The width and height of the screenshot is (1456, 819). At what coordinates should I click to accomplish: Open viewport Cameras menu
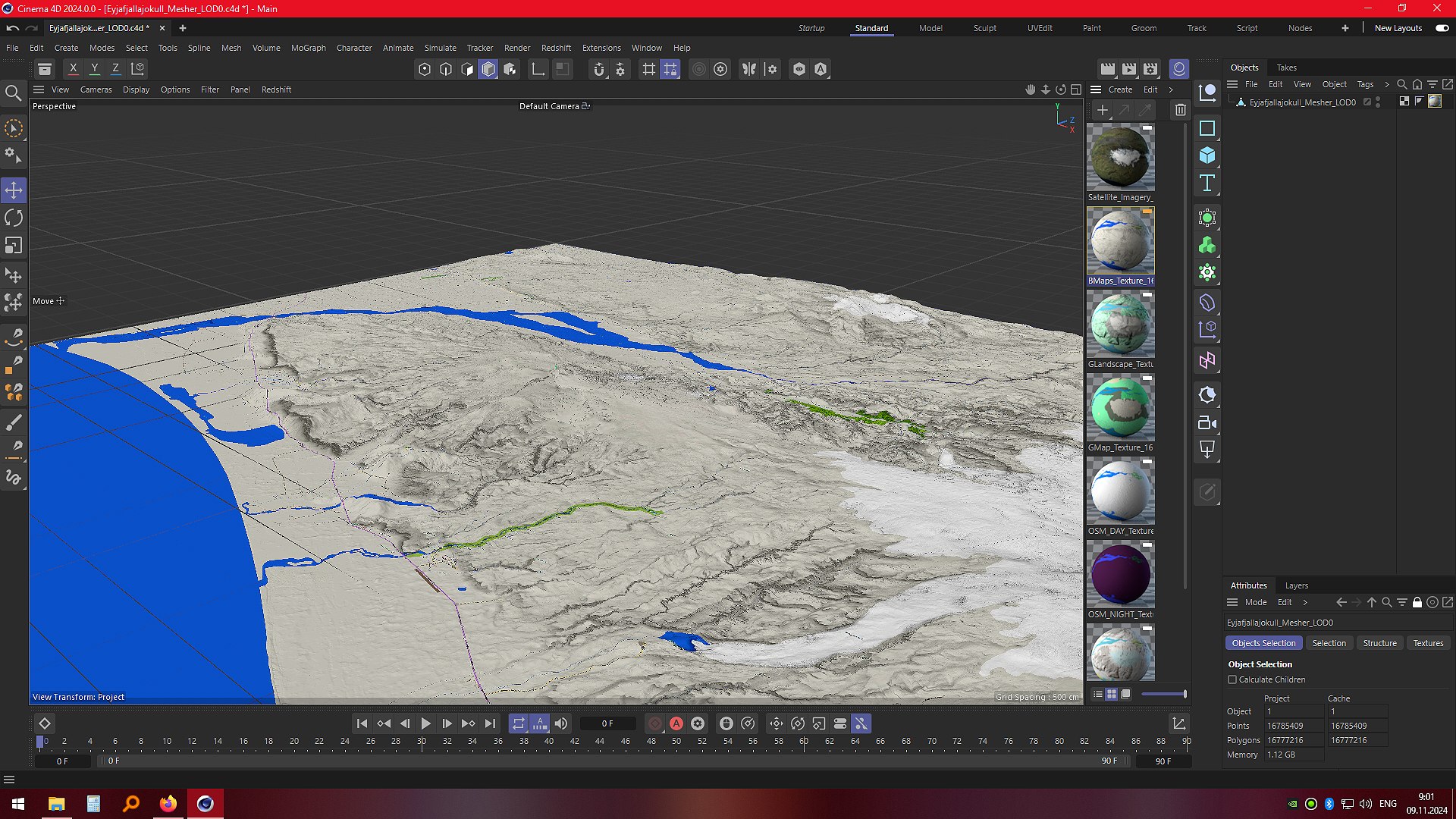[96, 89]
